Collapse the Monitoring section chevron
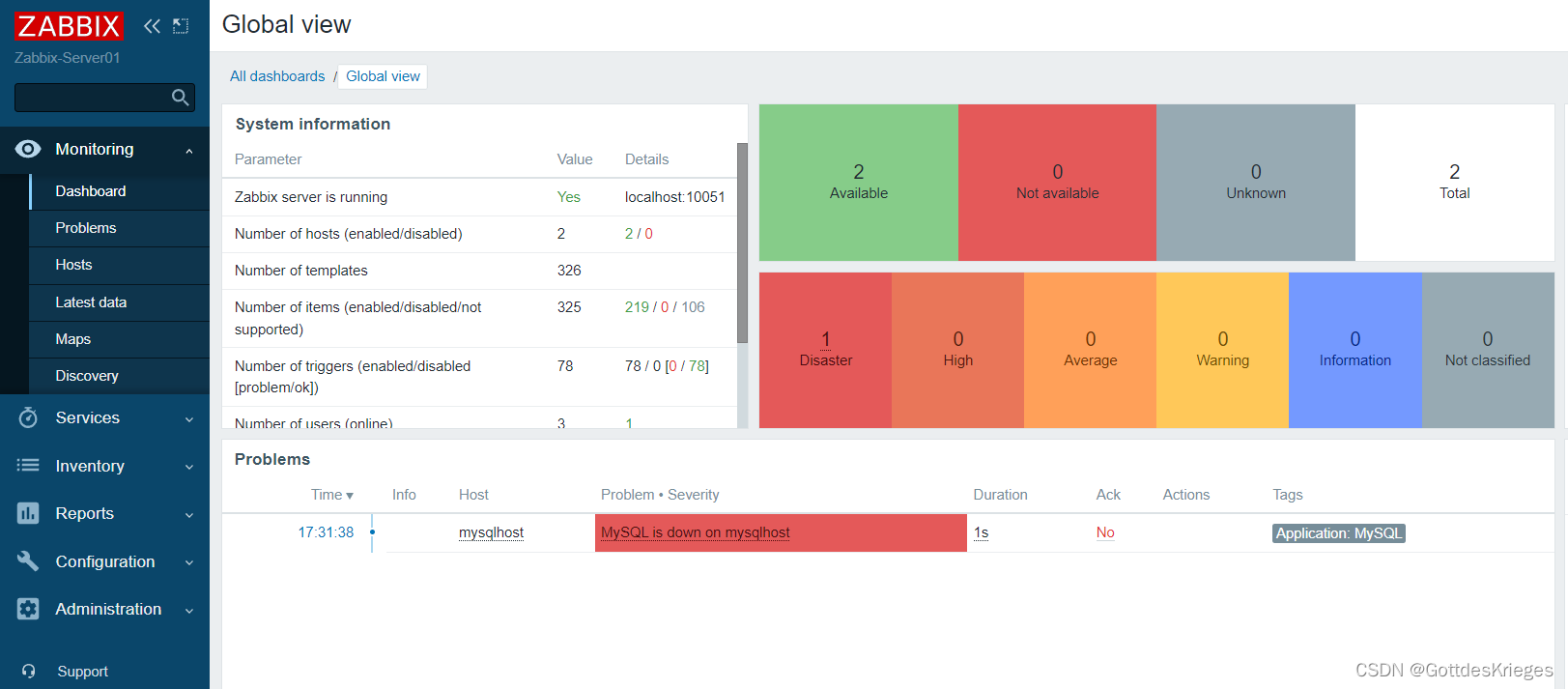Viewport: 1568px width, 689px height. [189, 151]
